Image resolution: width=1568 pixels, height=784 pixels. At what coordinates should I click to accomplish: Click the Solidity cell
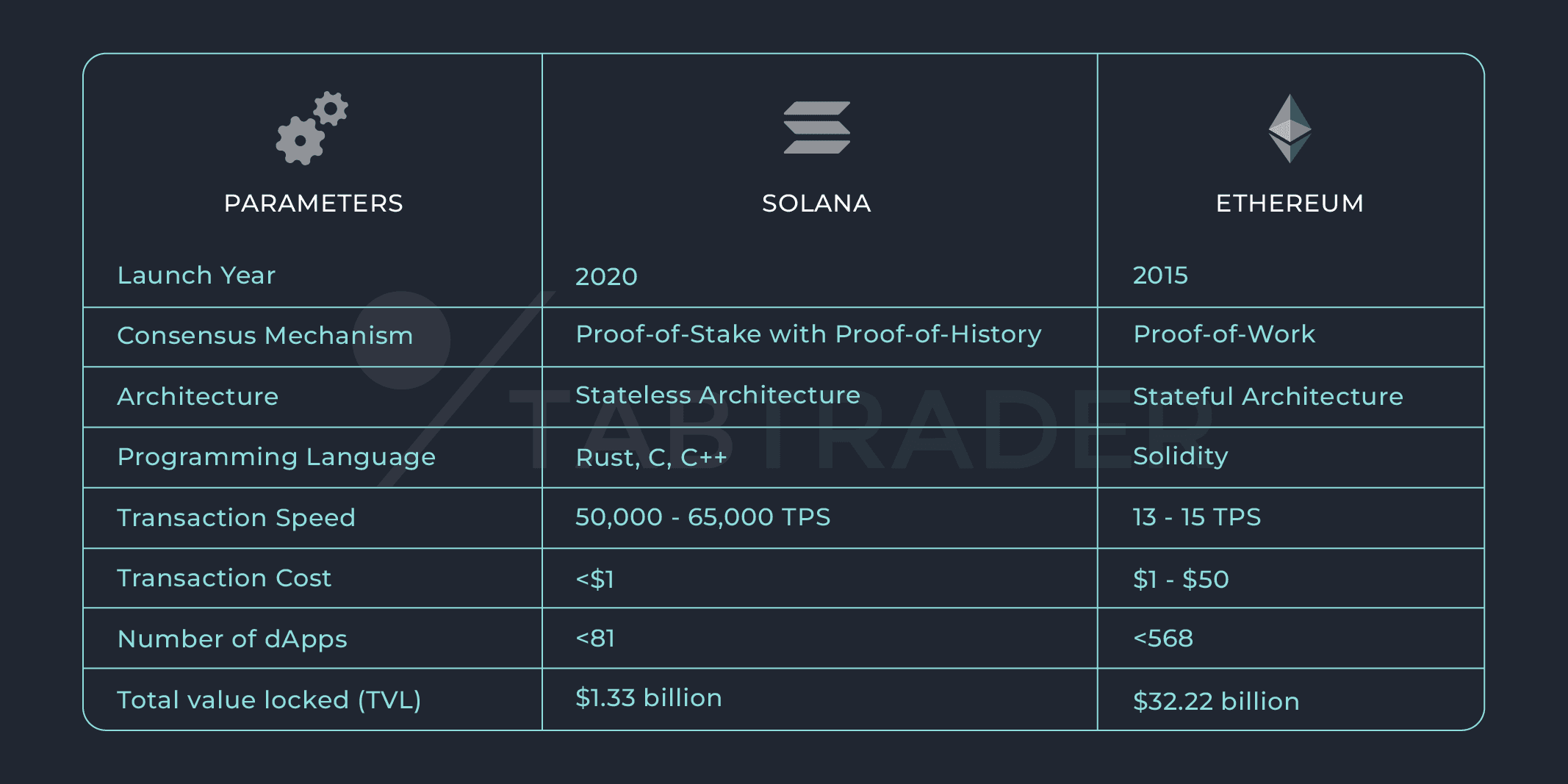[x=1180, y=456]
